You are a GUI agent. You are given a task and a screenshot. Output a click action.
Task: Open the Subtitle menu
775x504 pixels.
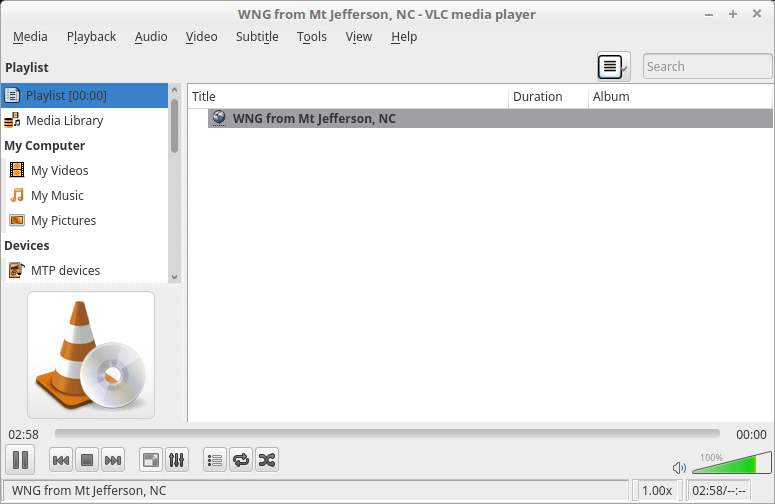(257, 37)
